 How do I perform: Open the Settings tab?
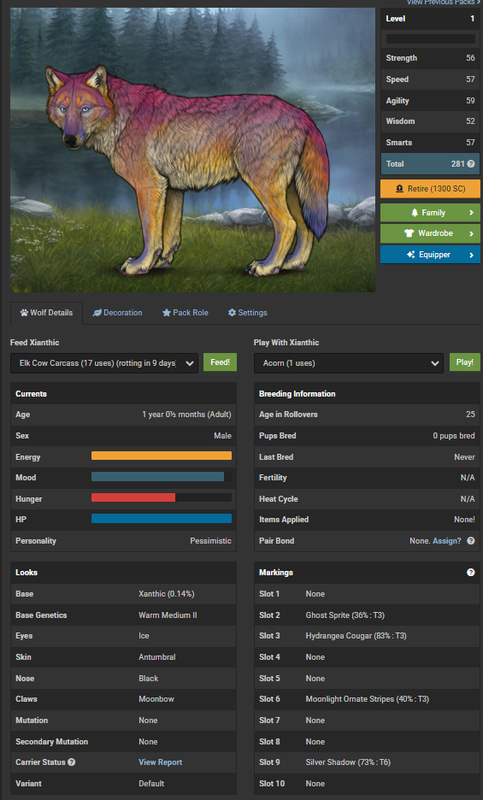pyautogui.click(x=247, y=313)
